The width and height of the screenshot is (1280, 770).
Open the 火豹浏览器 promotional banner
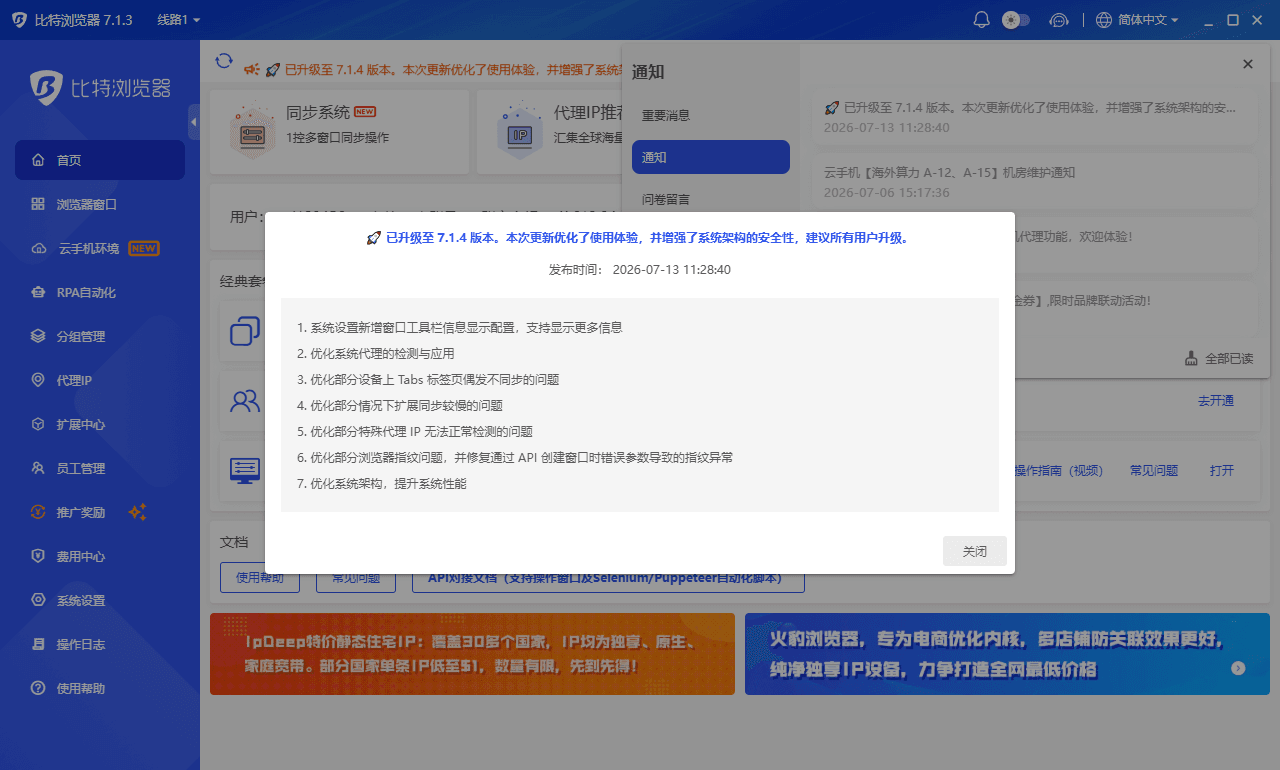1007,654
